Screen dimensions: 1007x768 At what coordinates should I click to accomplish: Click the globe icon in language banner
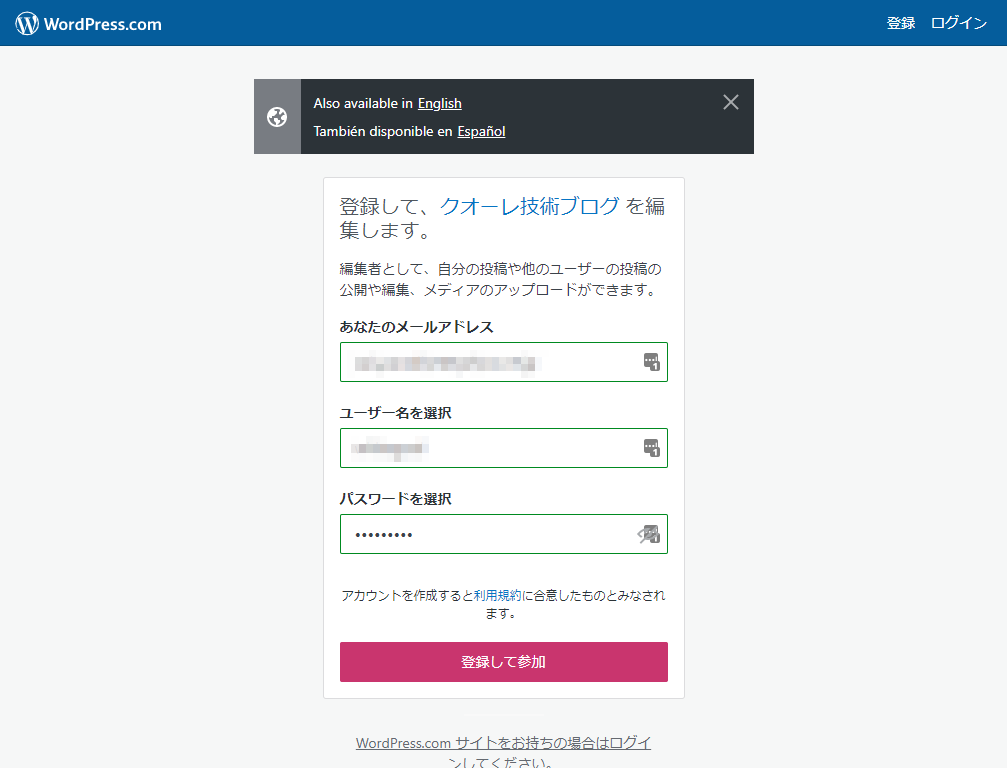coord(277,117)
